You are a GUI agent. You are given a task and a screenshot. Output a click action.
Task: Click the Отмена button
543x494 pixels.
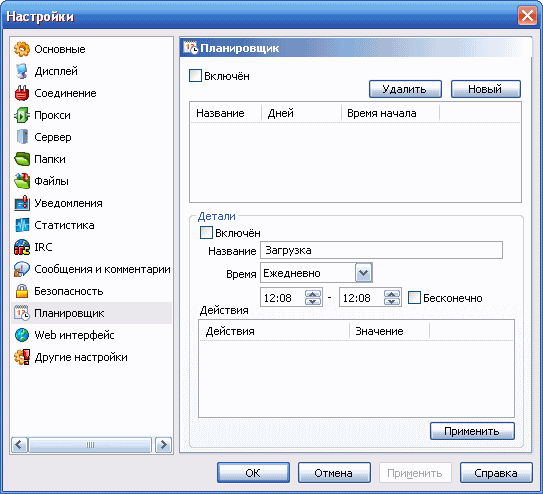click(x=334, y=473)
